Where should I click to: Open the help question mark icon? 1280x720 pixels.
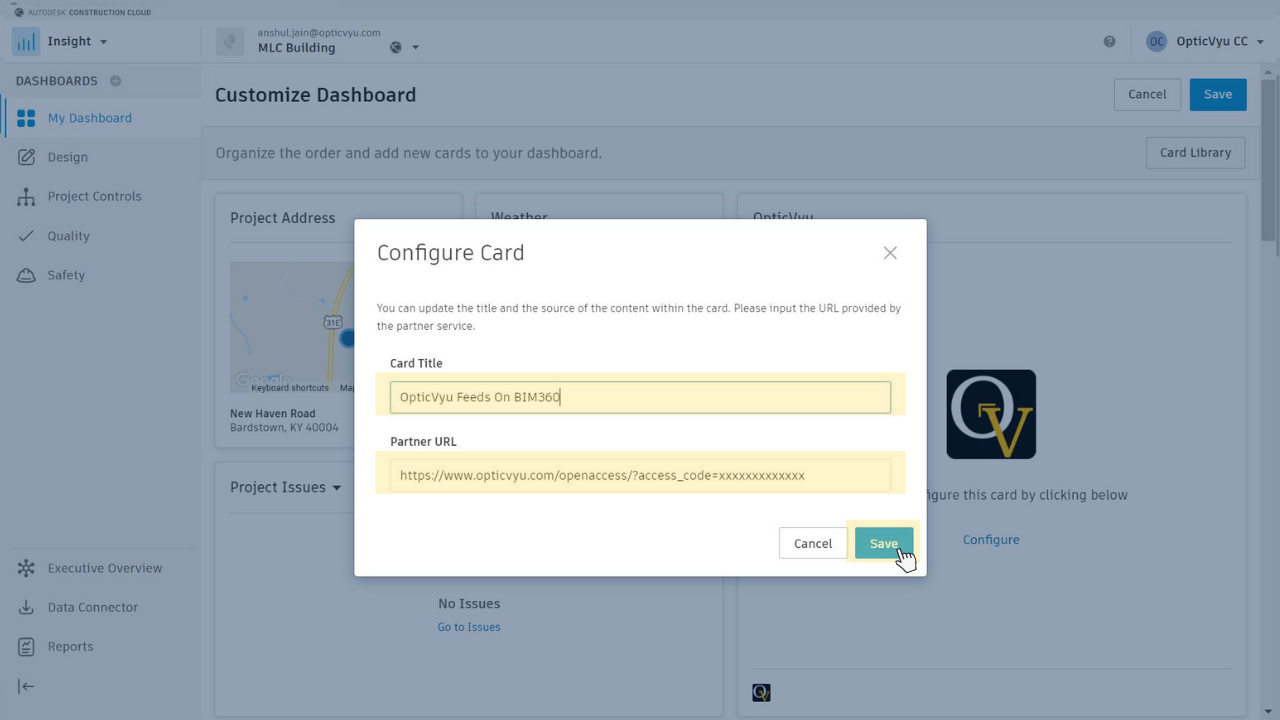1109,41
